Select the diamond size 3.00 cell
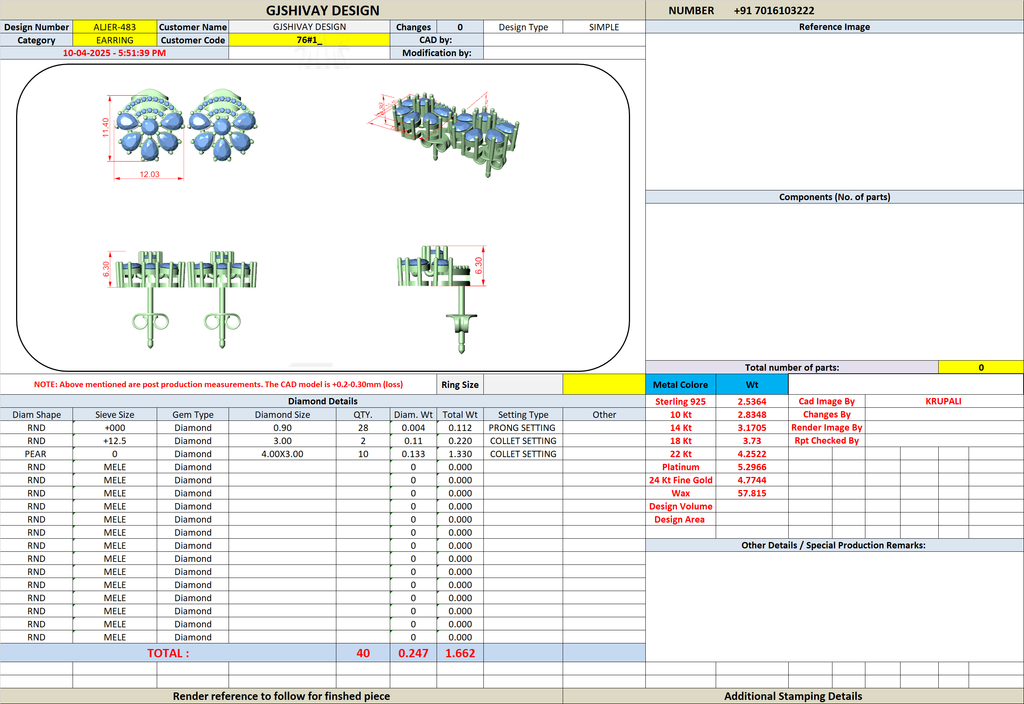1024x704 pixels. [x=282, y=441]
